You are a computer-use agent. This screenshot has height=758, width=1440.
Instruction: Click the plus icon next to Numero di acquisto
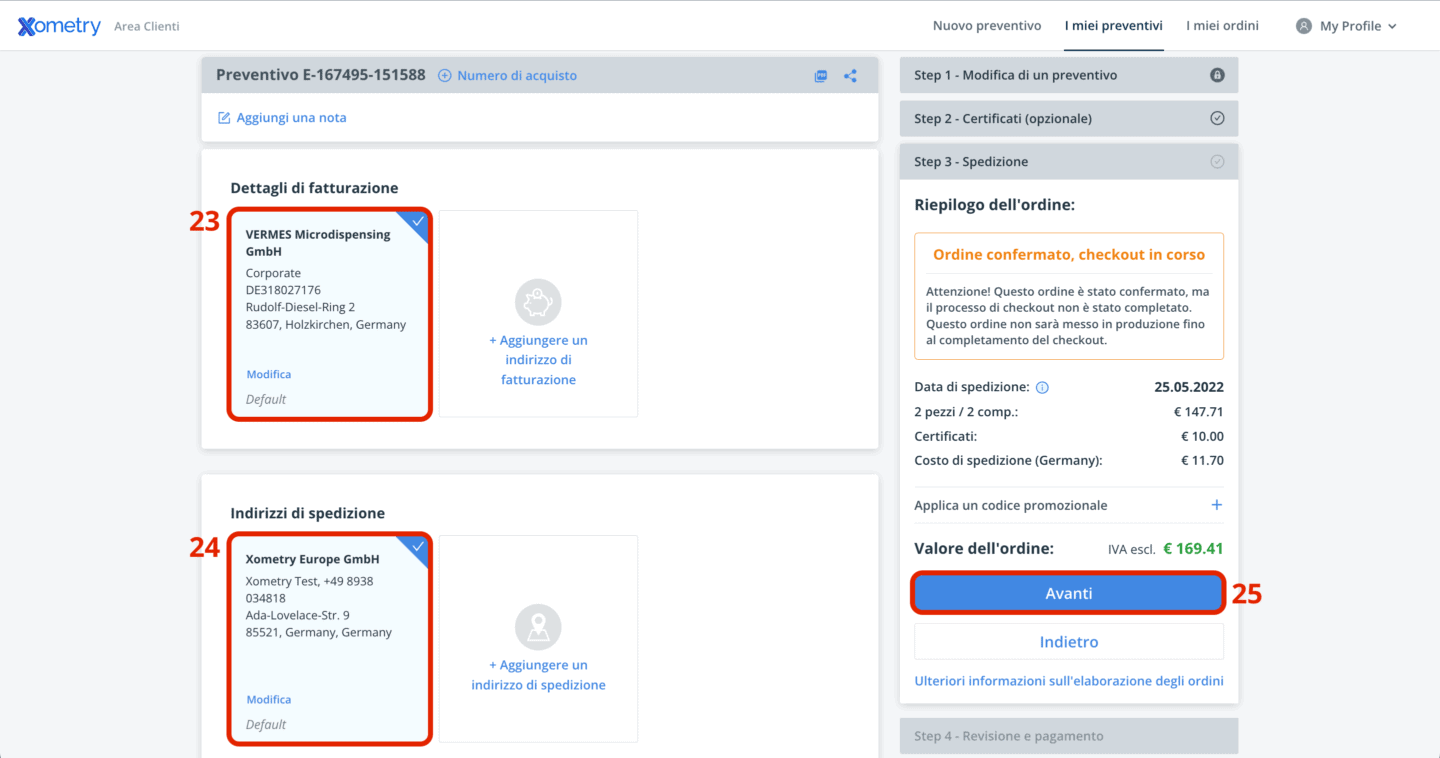(445, 75)
